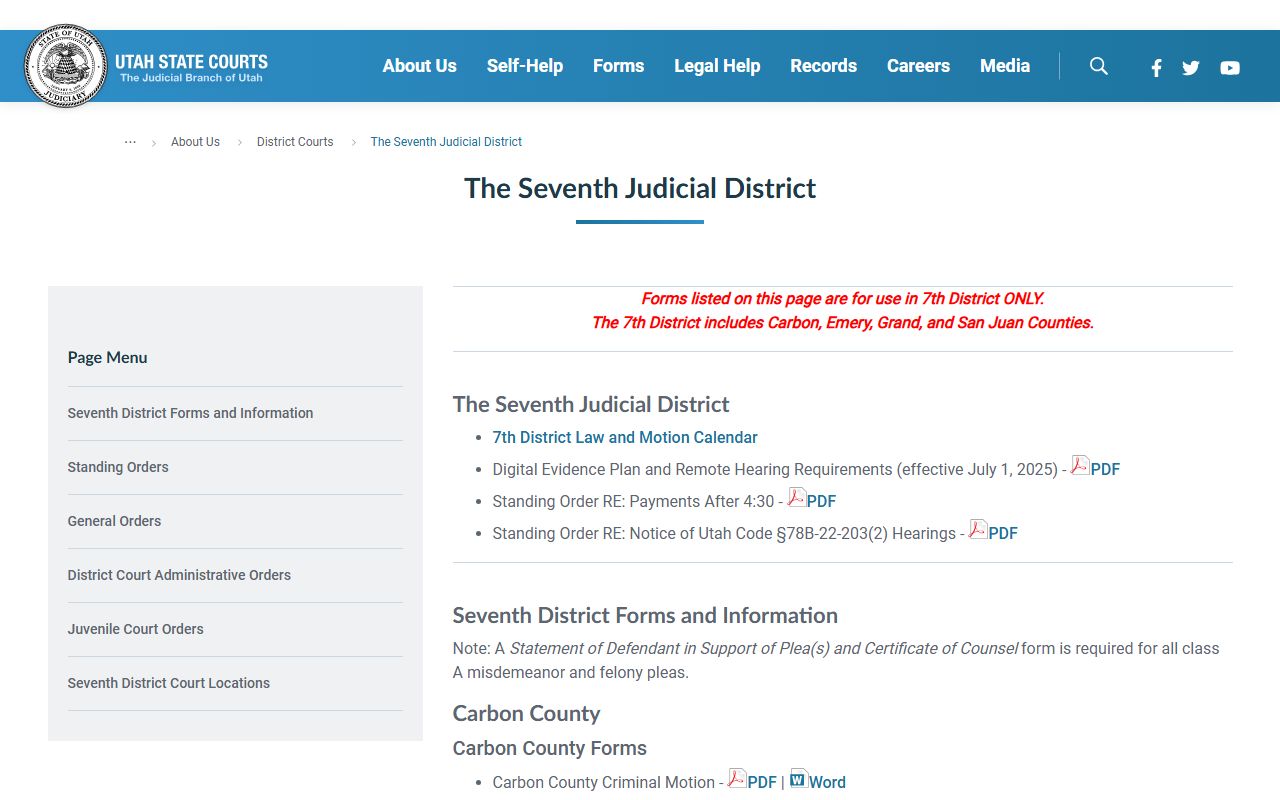Click PDF icon for Digital Evidence Plan
This screenshot has height=800, width=1280.
tap(1080, 465)
